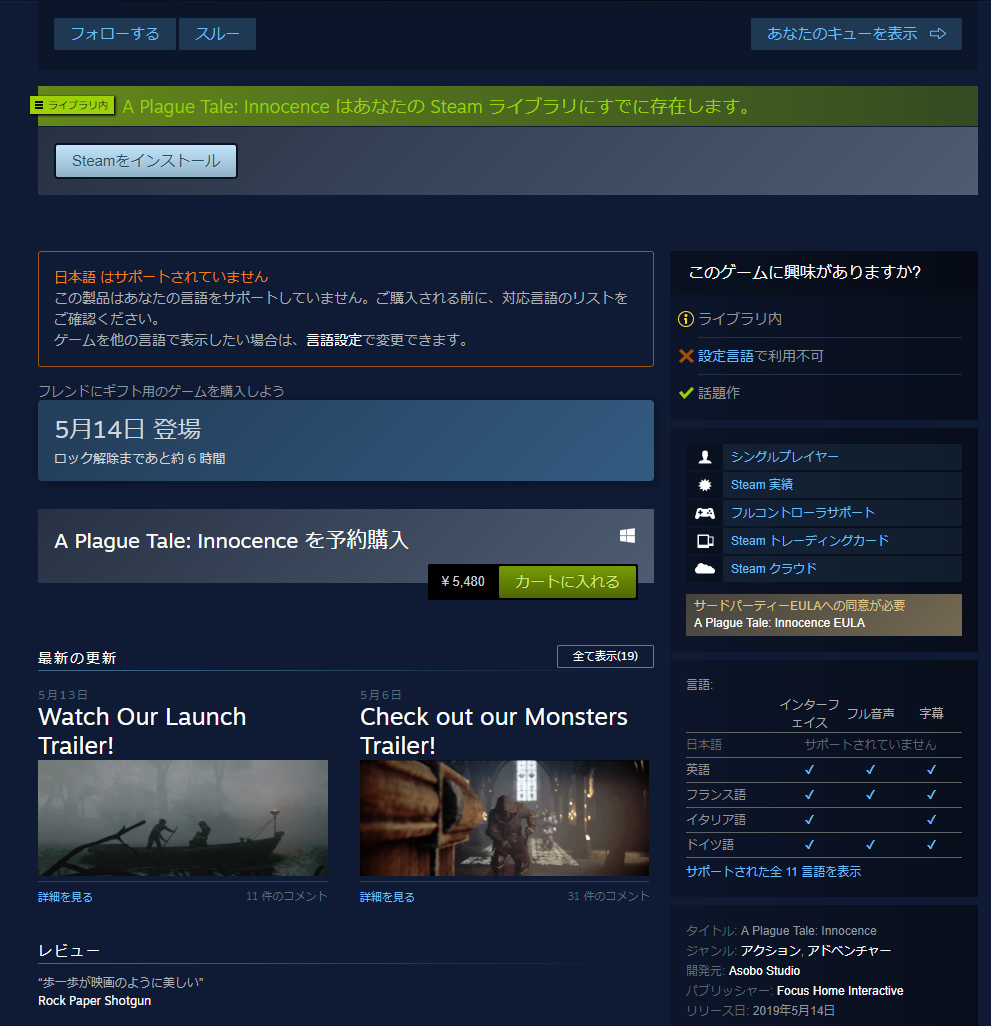Click the Windows platform icon
Screen dimensions: 991x1026
[x=627, y=537]
